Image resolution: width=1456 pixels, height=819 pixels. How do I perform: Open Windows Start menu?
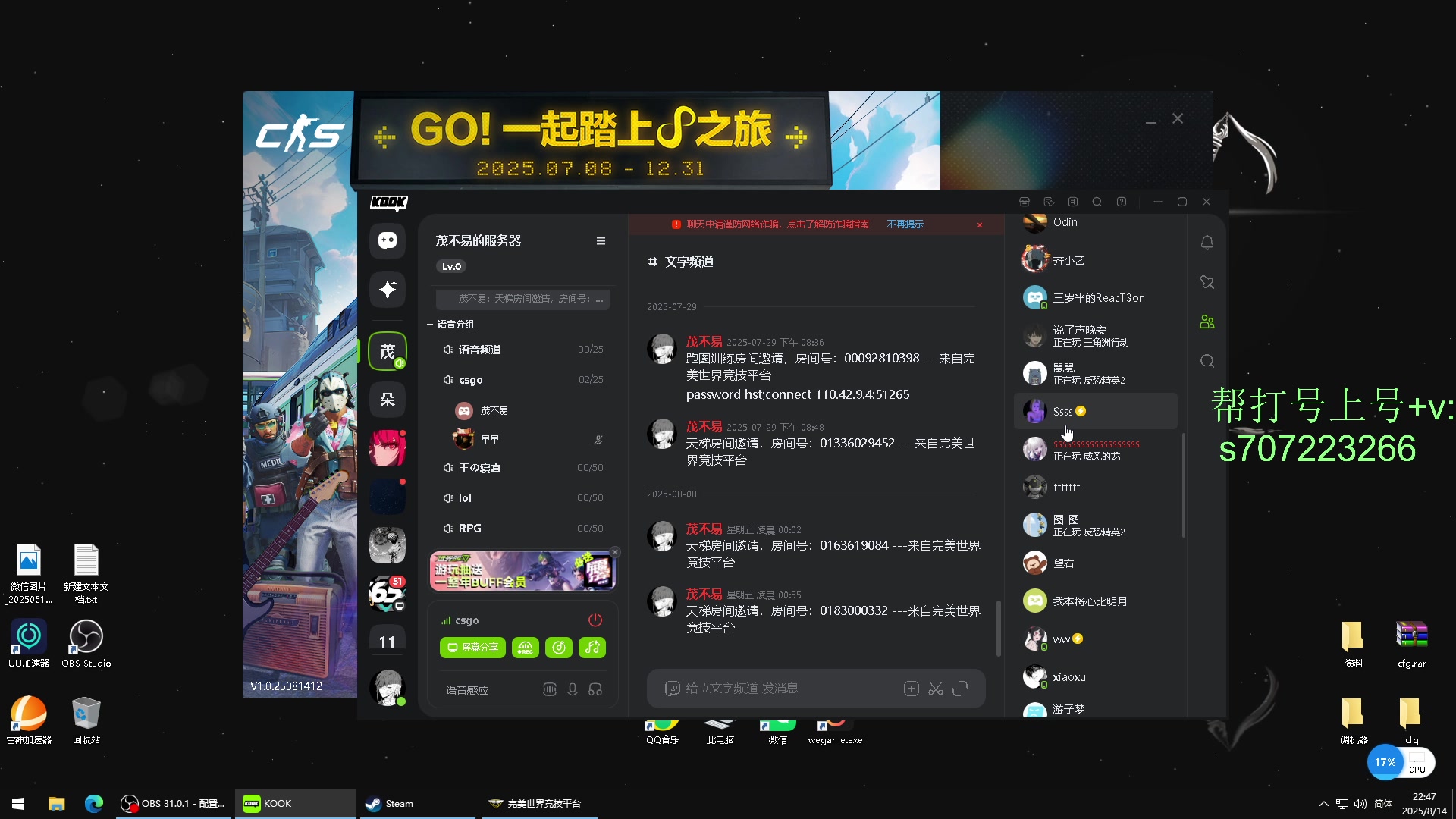click(18, 804)
